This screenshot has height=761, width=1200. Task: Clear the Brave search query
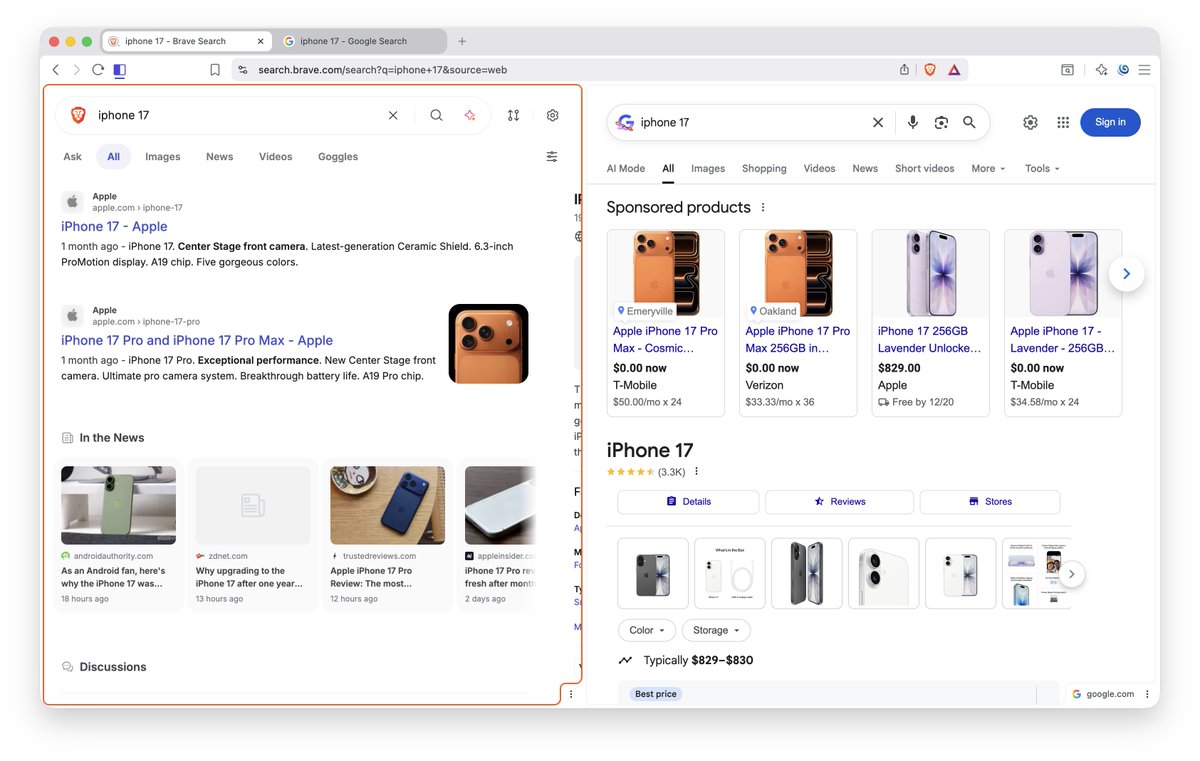pyautogui.click(x=393, y=115)
